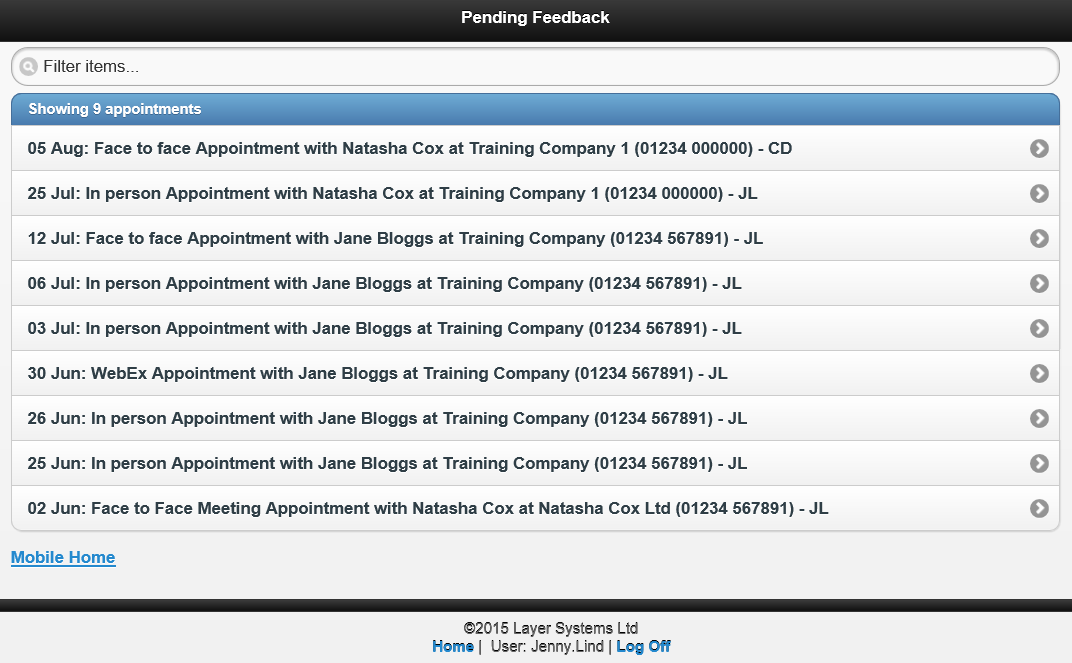1072x663 pixels.
Task: Click the magnifier icon in the filter box
Action: [28, 66]
